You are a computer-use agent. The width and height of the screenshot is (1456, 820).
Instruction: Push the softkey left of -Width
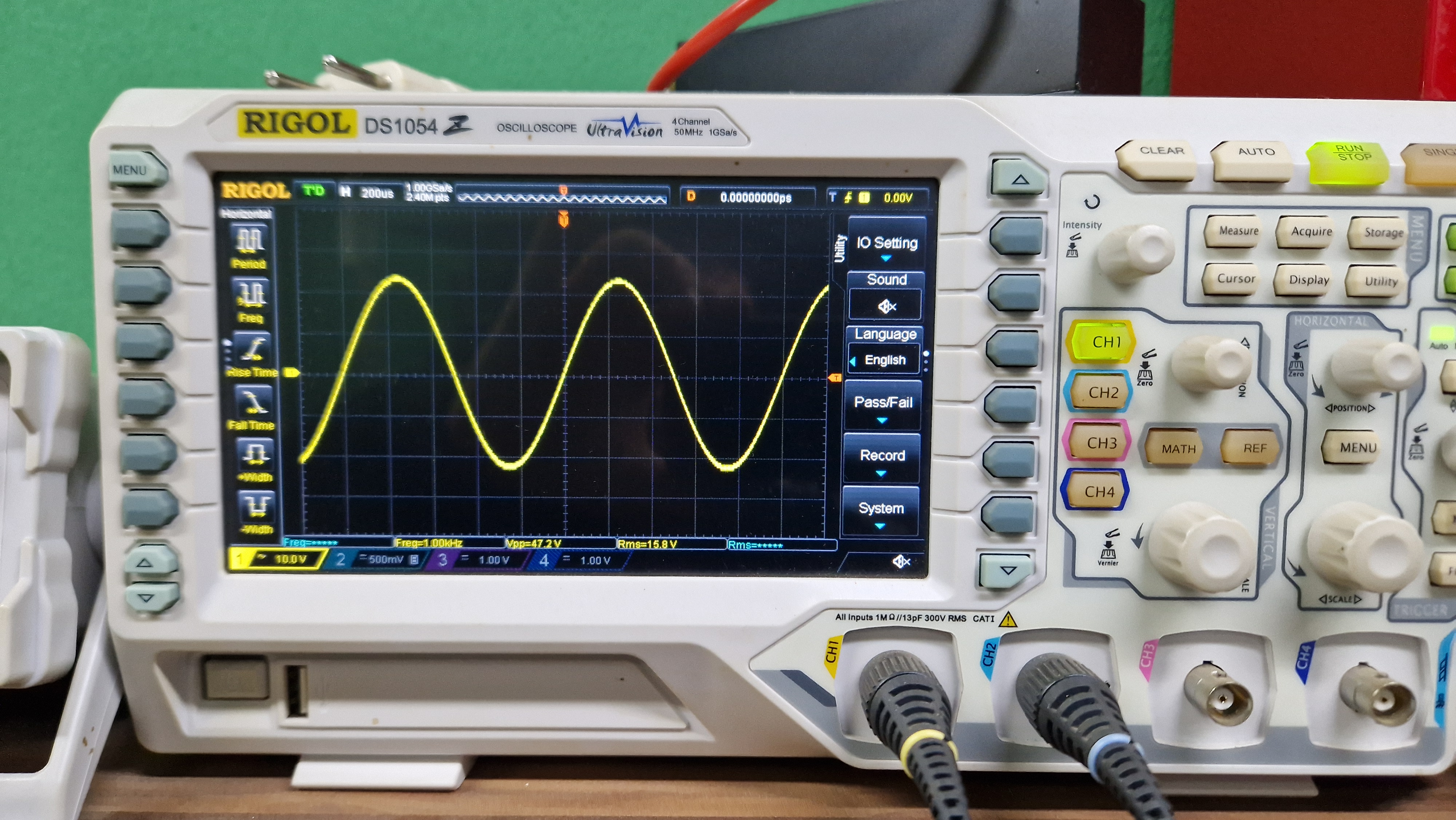pos(150,507)
